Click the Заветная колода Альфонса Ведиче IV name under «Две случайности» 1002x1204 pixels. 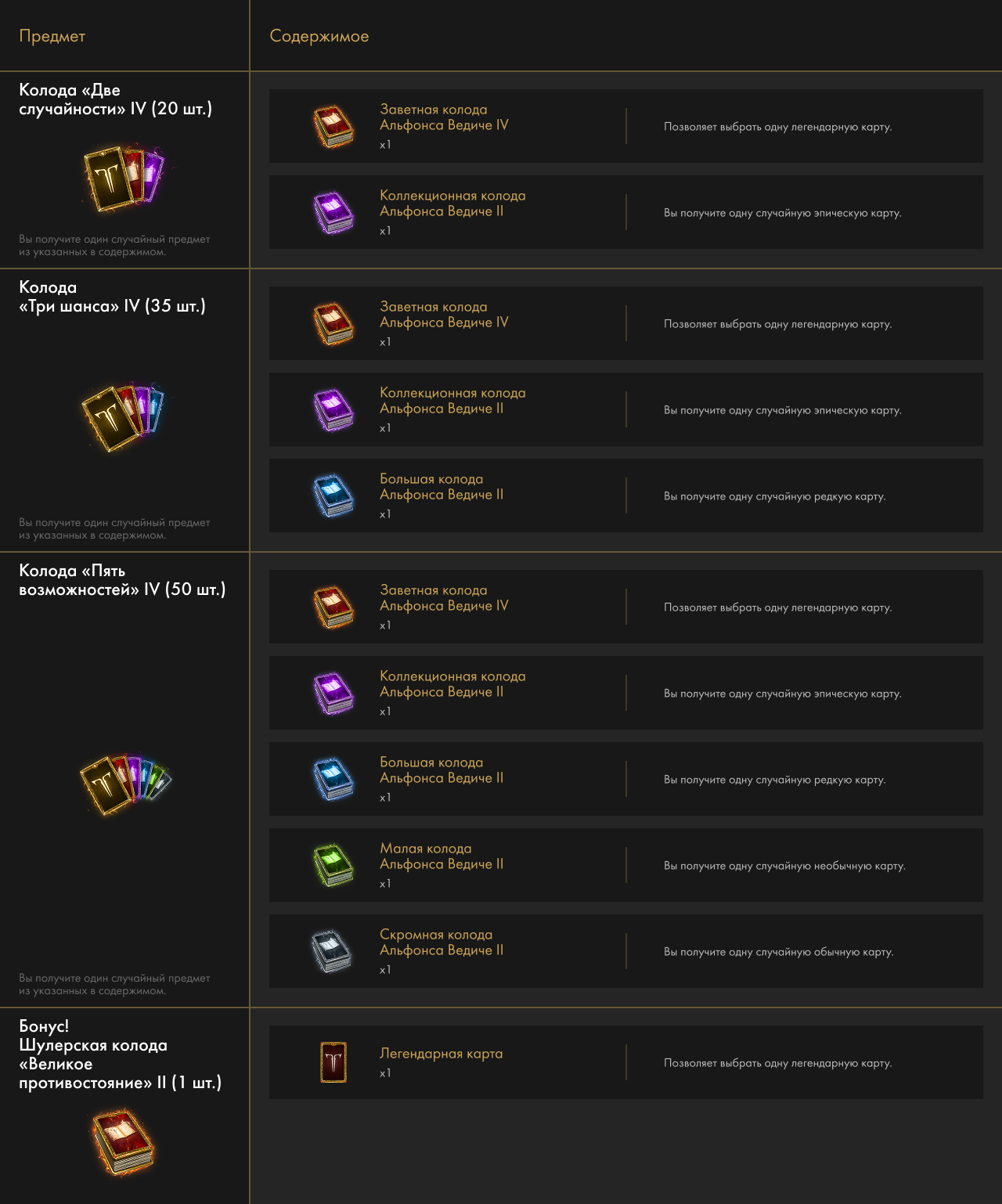(444, 117)
